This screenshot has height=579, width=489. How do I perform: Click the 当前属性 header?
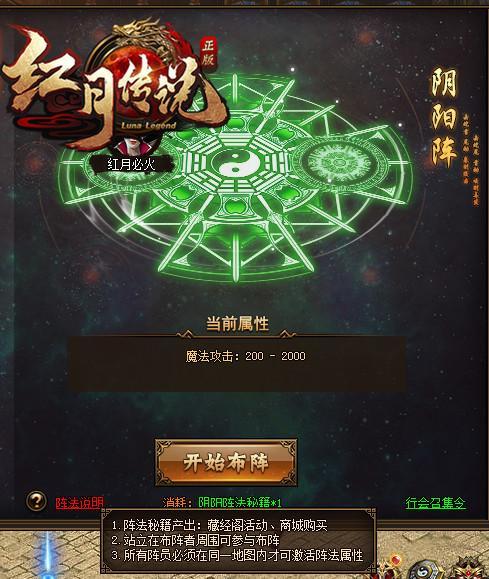tap(237, 323)
